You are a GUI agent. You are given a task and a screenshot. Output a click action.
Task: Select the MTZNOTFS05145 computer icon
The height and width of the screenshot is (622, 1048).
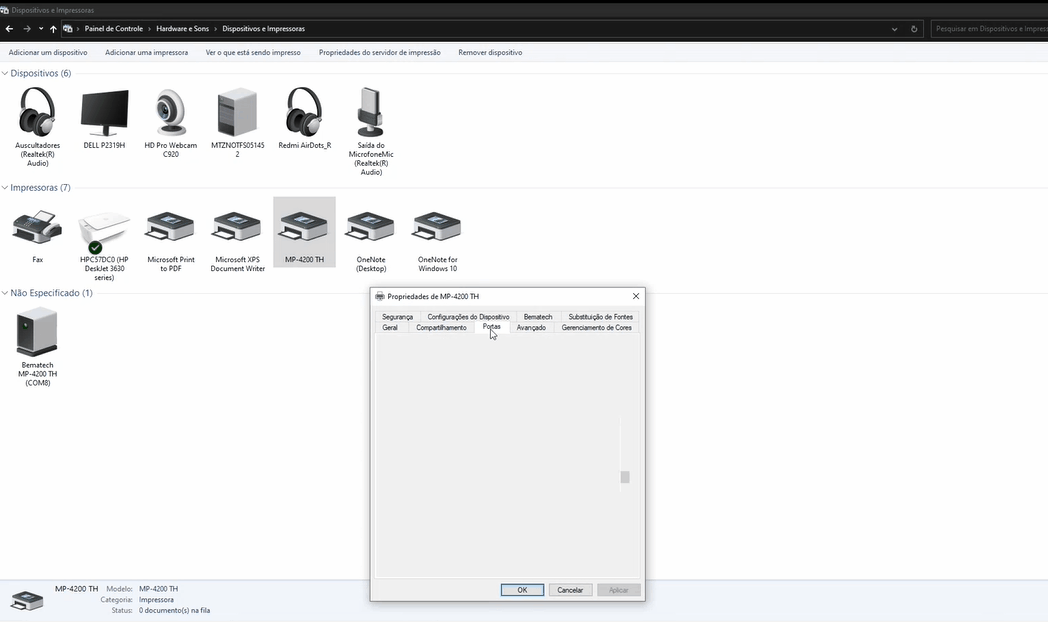click(237, 112)
